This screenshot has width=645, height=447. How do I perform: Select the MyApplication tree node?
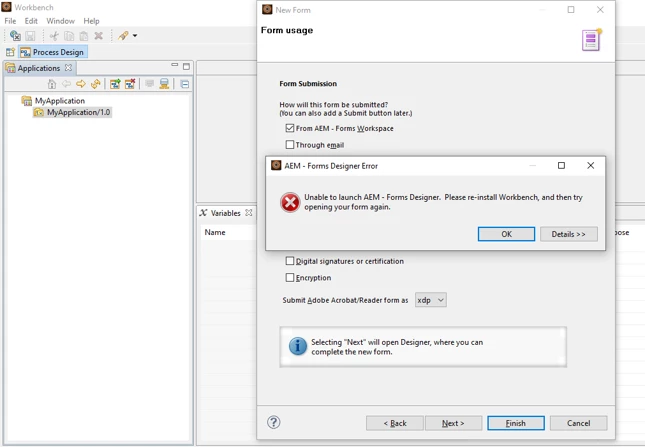pos(60,101)
